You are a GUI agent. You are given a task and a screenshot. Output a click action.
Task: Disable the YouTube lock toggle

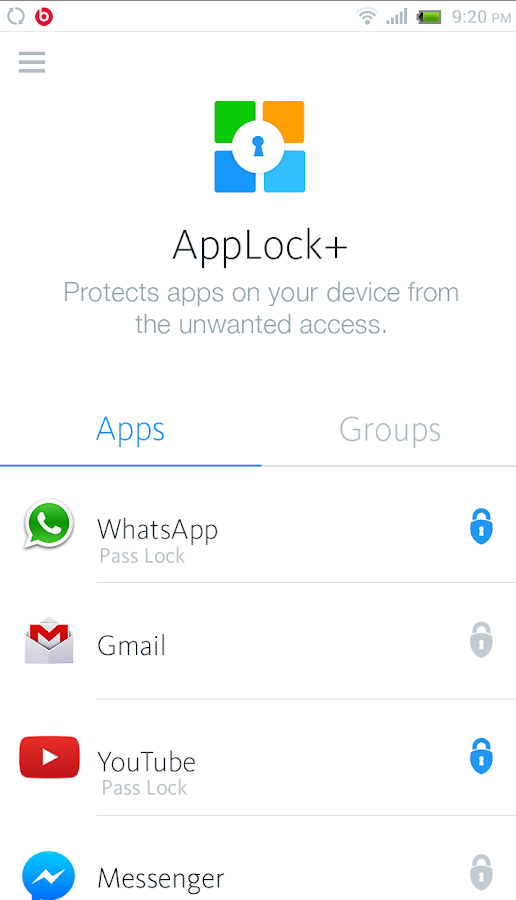point(481,756)
